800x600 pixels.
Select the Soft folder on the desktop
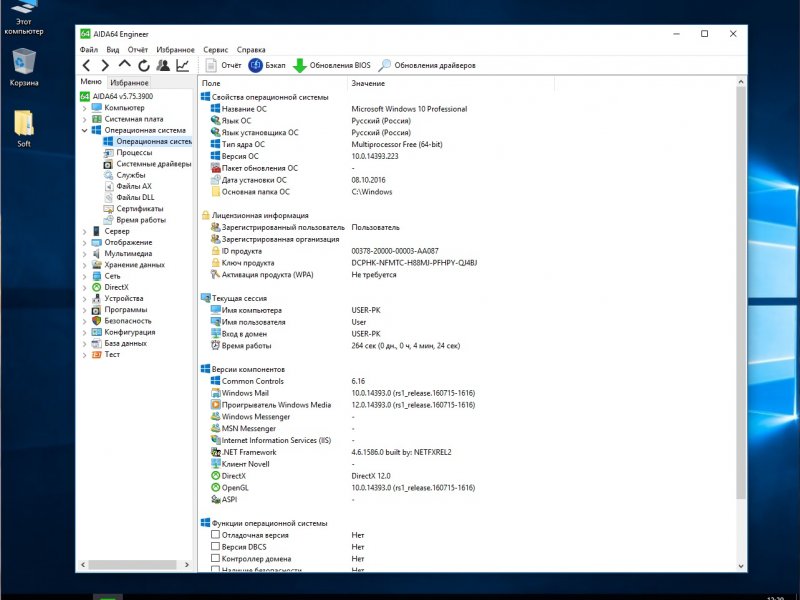(x=23, y=129)
